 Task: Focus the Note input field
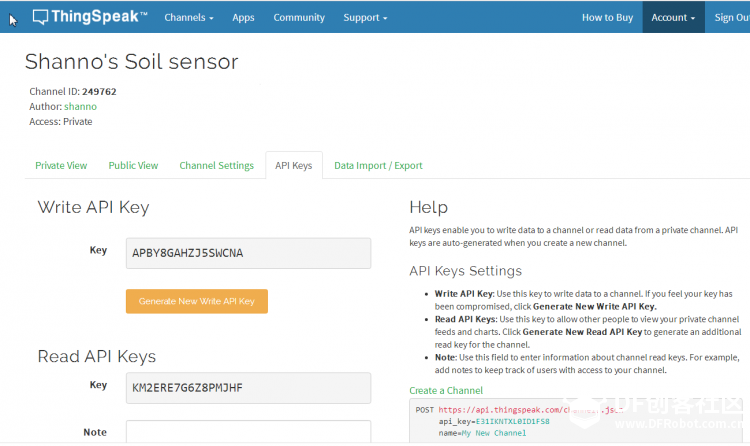[248, 432]
